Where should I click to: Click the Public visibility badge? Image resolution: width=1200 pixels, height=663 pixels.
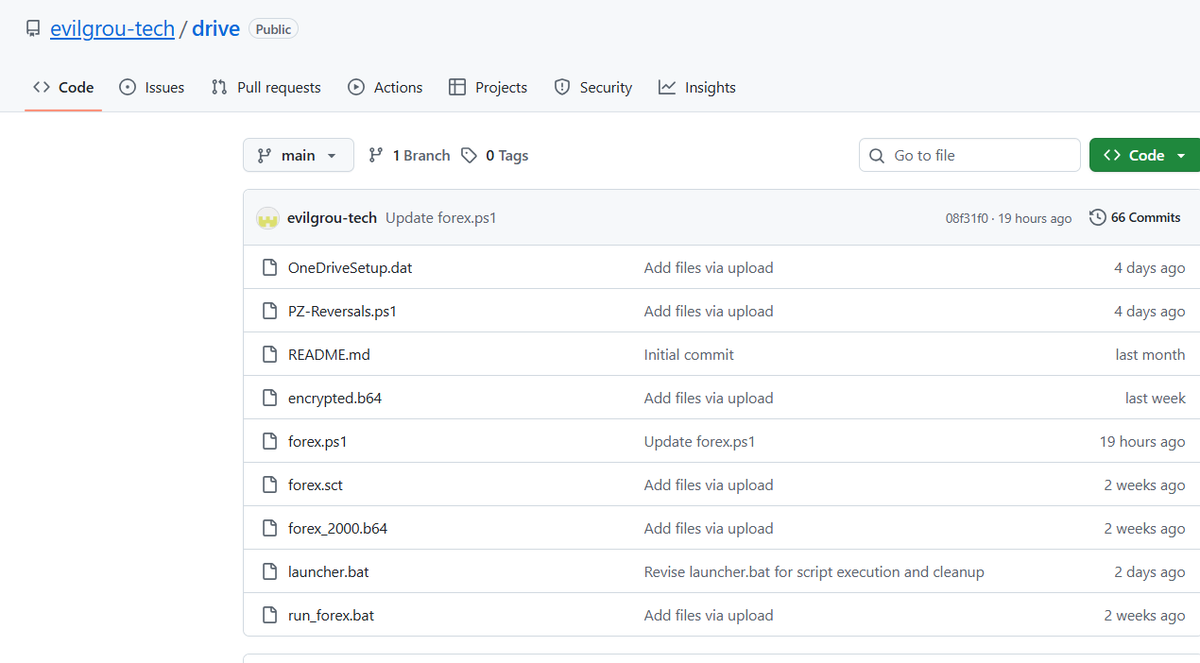tap(273, 29)
